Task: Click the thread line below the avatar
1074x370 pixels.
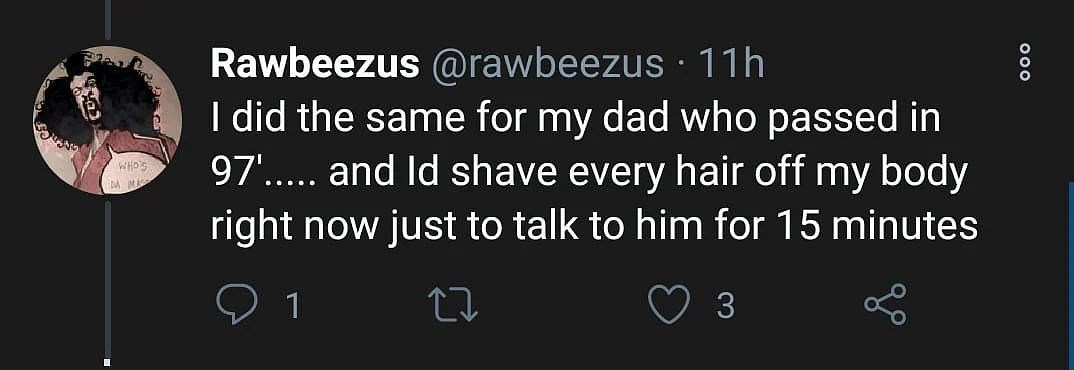Action: click(x=108, y=280)
